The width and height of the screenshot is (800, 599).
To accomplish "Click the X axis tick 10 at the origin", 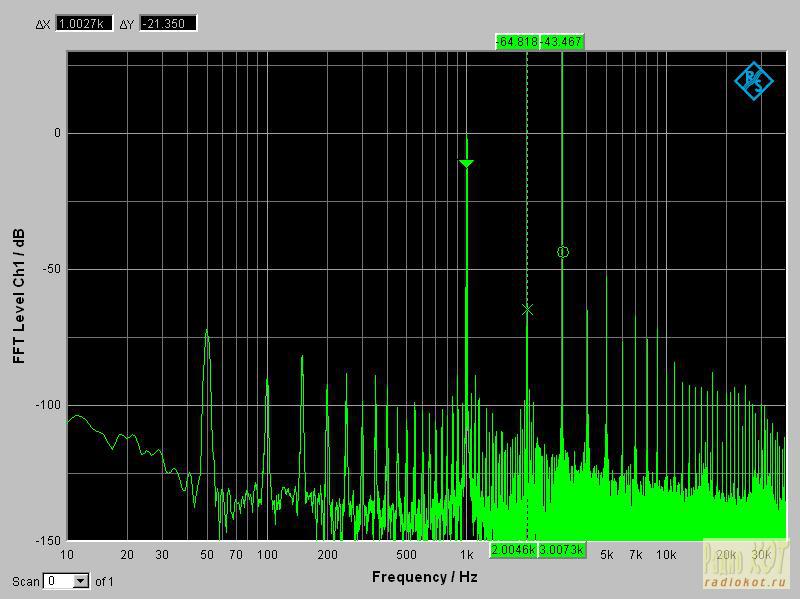I will (67, 555).
